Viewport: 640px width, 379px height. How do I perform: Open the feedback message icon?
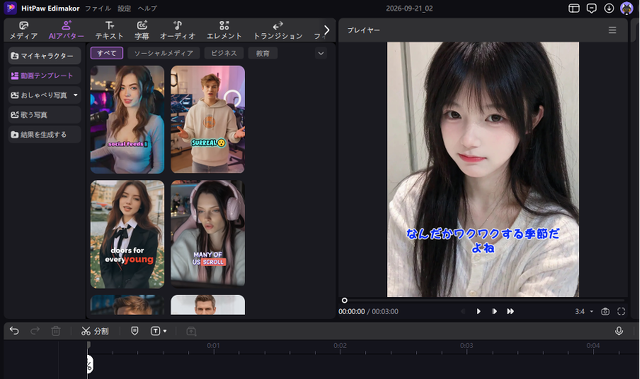[x=591, y=8]
